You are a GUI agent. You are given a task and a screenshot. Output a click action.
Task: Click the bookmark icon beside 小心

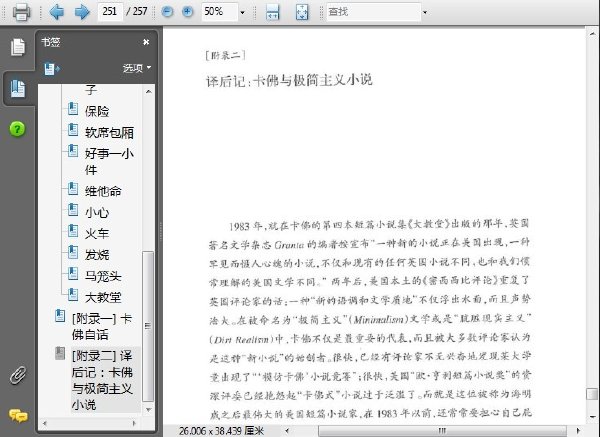73,210
